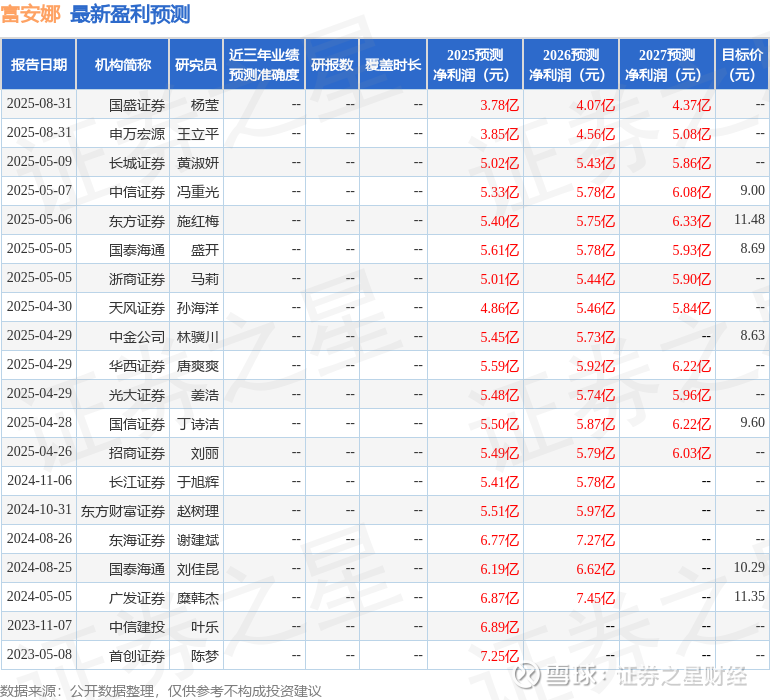Click the target price 9.00

[752, 190]
